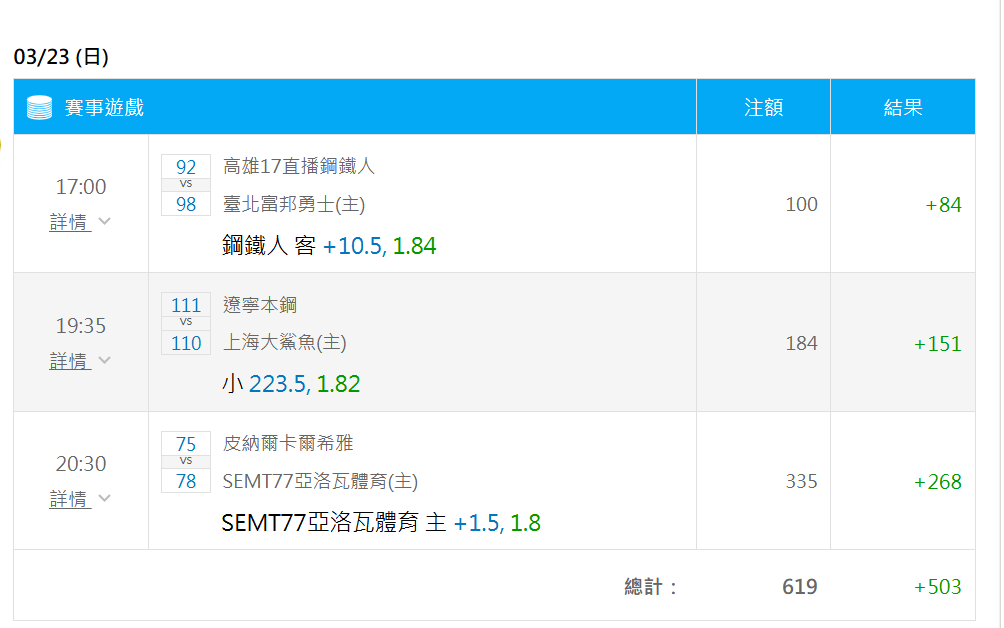Select team name 上海大鯊魚(主)
Viewport: 1004px width, 628px height.
tap(284, 342)
